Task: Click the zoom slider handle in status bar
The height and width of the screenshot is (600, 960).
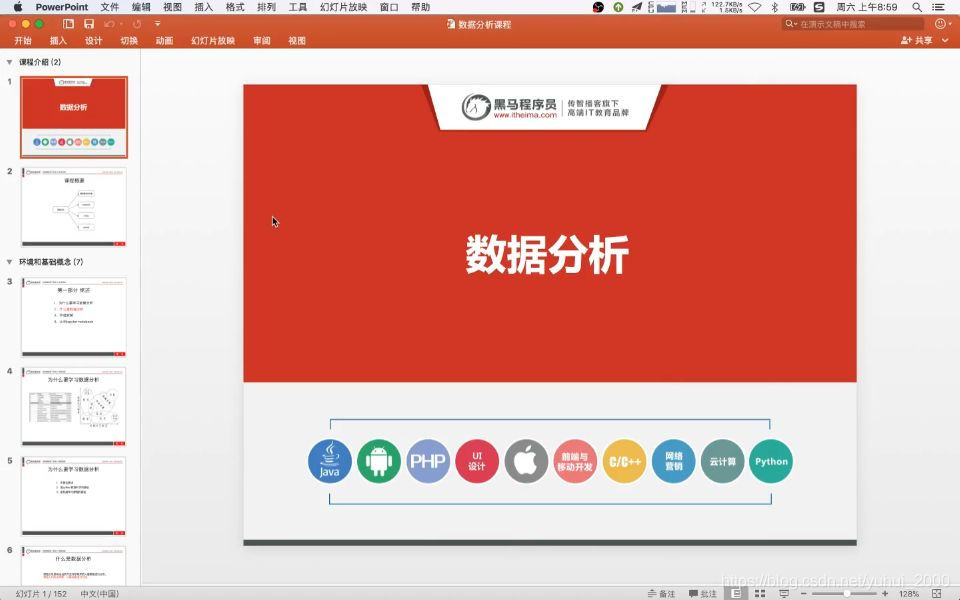Action: coord(847,593)
